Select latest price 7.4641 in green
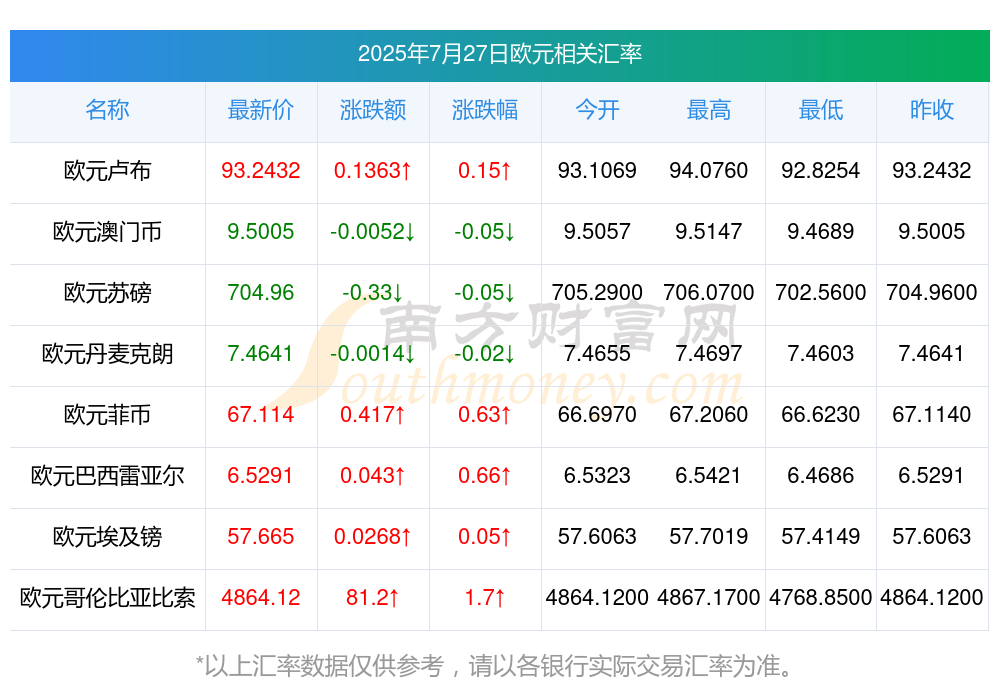The height and width of the screenshot is (698, 1000). coord(261,353)
